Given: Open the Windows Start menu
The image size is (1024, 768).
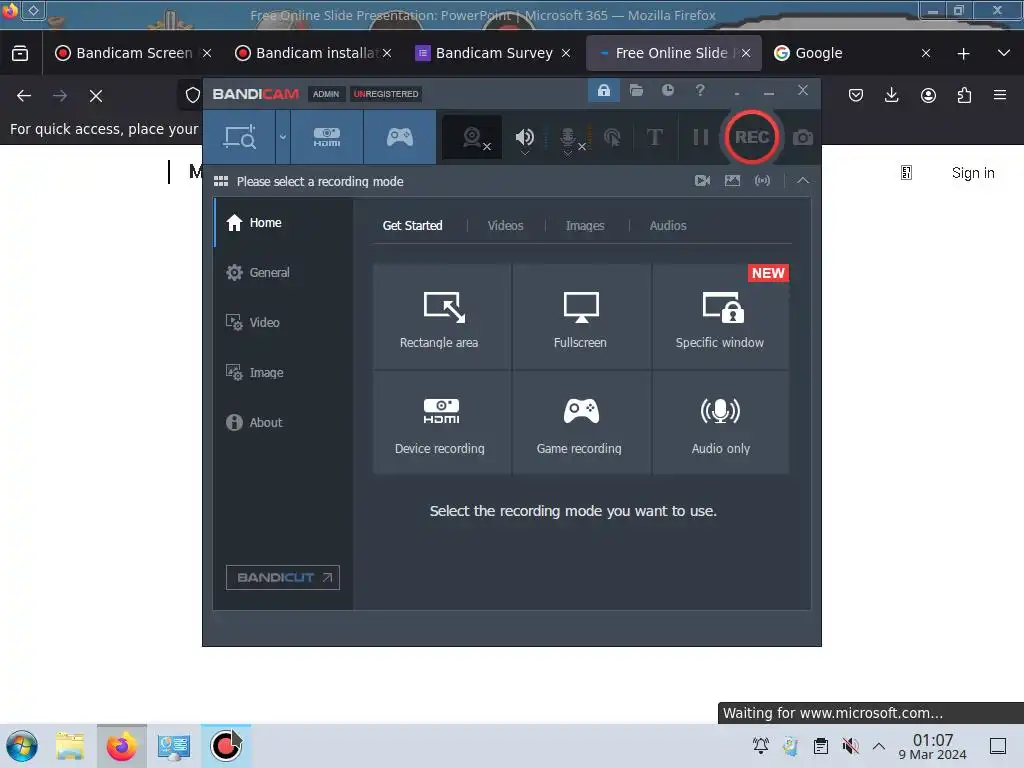Looking at the screenshot, I should tap(22, 746).
